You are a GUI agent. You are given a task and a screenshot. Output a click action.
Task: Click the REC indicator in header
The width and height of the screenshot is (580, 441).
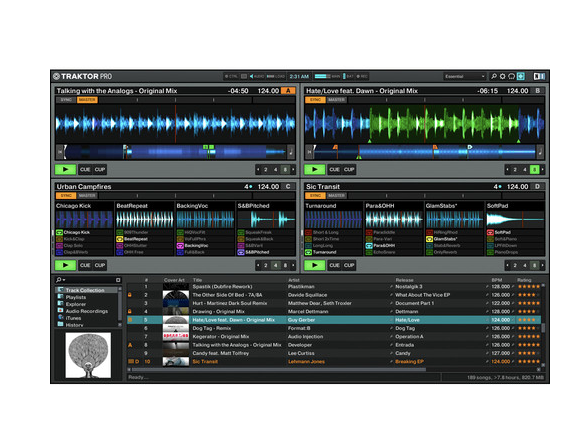pos(362,77)
